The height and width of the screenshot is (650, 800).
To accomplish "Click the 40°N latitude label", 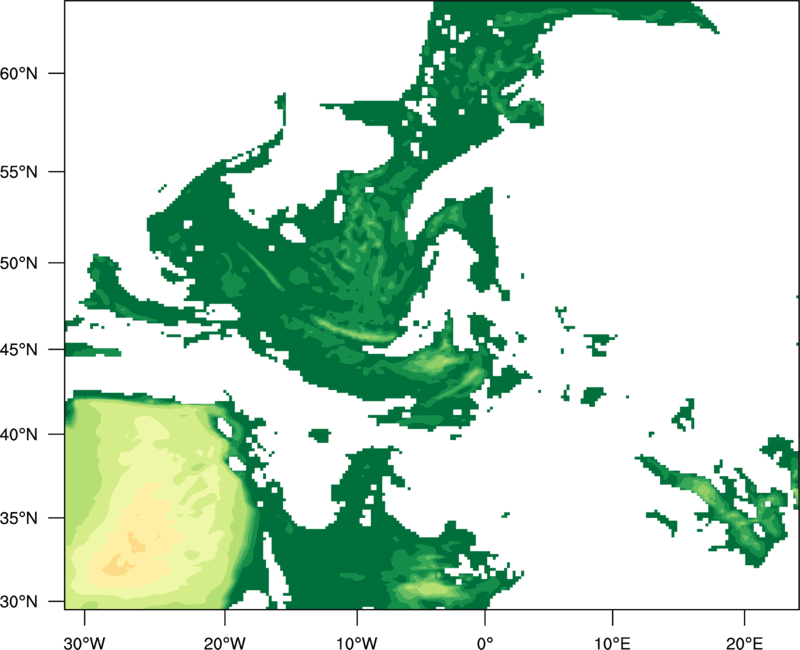I will click(19, 435).
